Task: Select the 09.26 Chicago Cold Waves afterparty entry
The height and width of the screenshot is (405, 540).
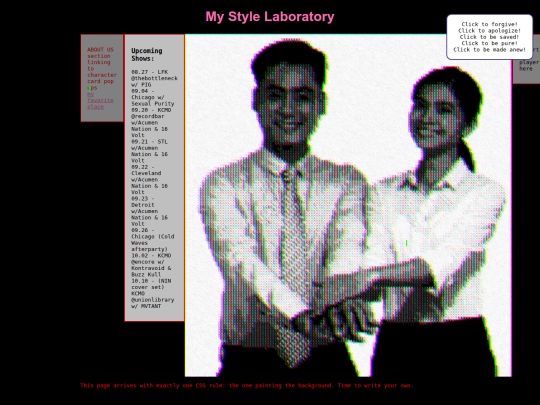Action: (x=153, y=239)
